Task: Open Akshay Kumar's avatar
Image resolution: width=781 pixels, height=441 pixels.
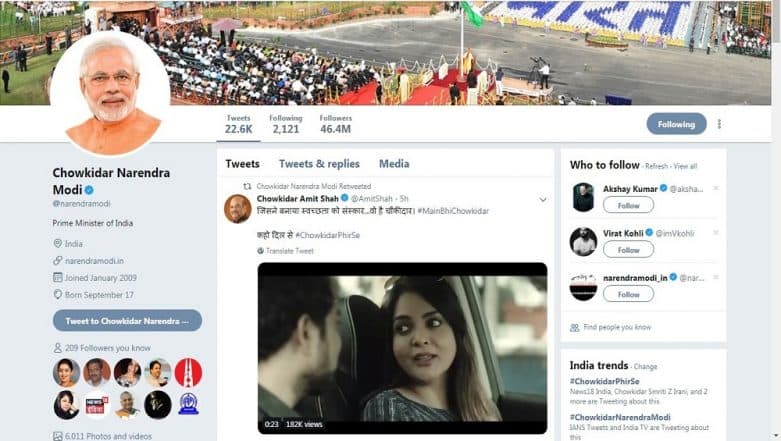Action: (583, 197)
